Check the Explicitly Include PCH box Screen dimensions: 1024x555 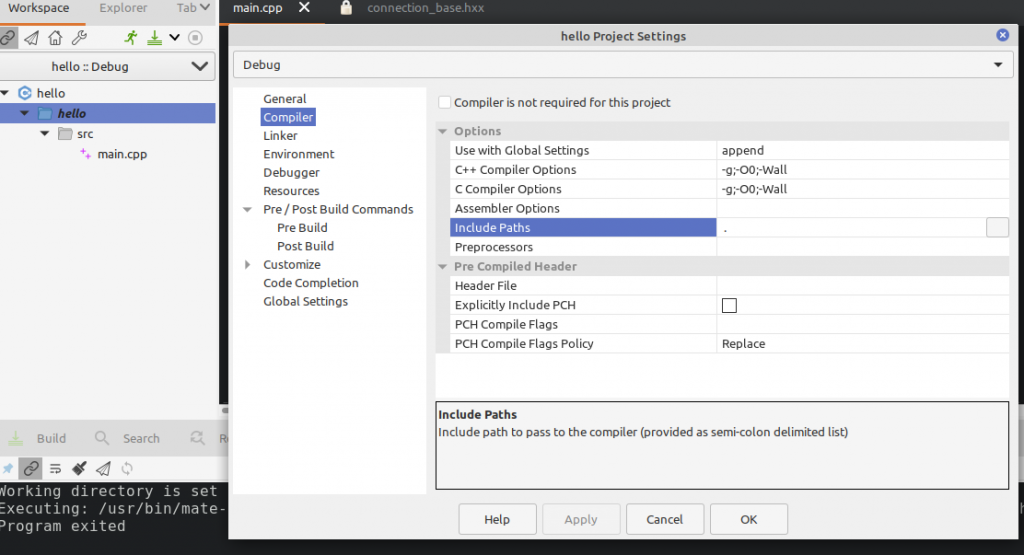729,305
